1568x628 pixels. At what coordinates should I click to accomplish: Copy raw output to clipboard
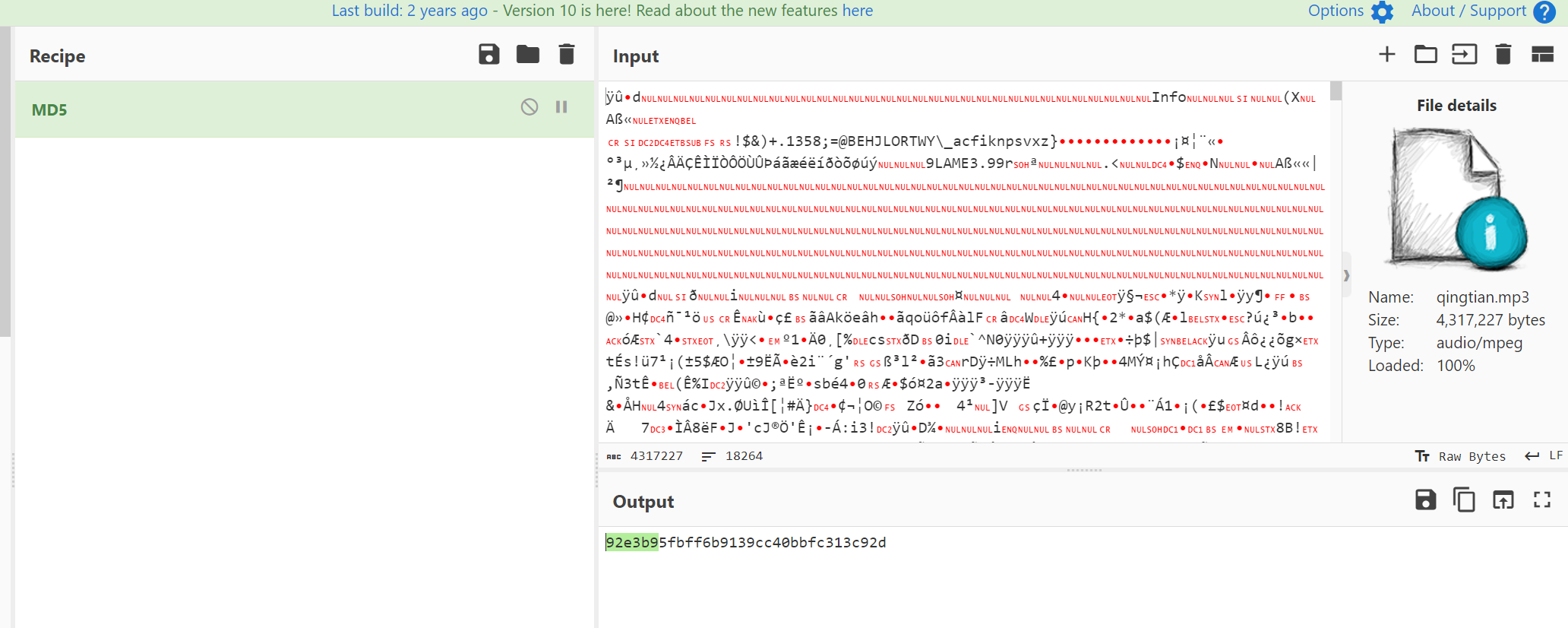pyautogui.click(x=1464, y=500)
